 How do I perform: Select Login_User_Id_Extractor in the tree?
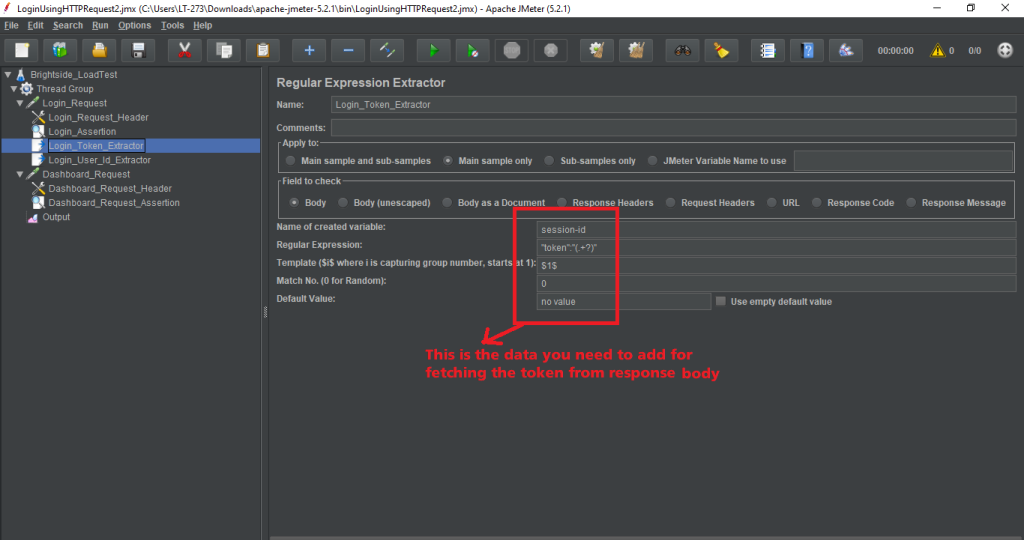pyautogui.click(x=99, y=160)
